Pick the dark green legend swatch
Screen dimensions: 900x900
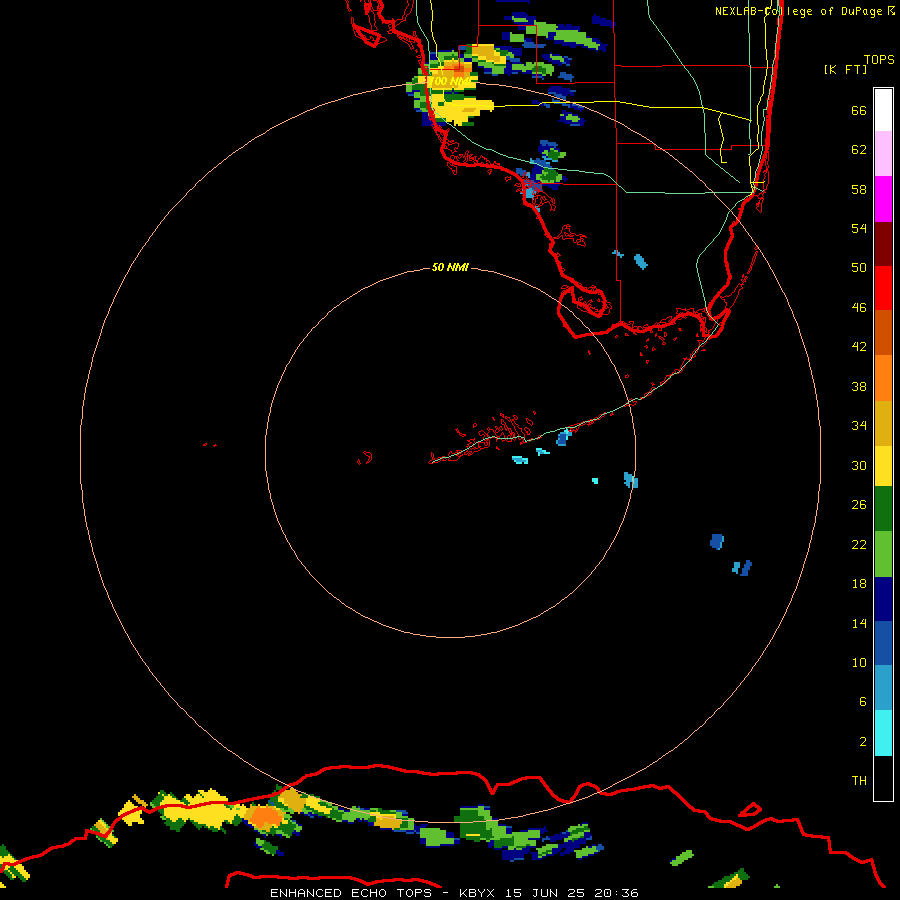[883, 509]
